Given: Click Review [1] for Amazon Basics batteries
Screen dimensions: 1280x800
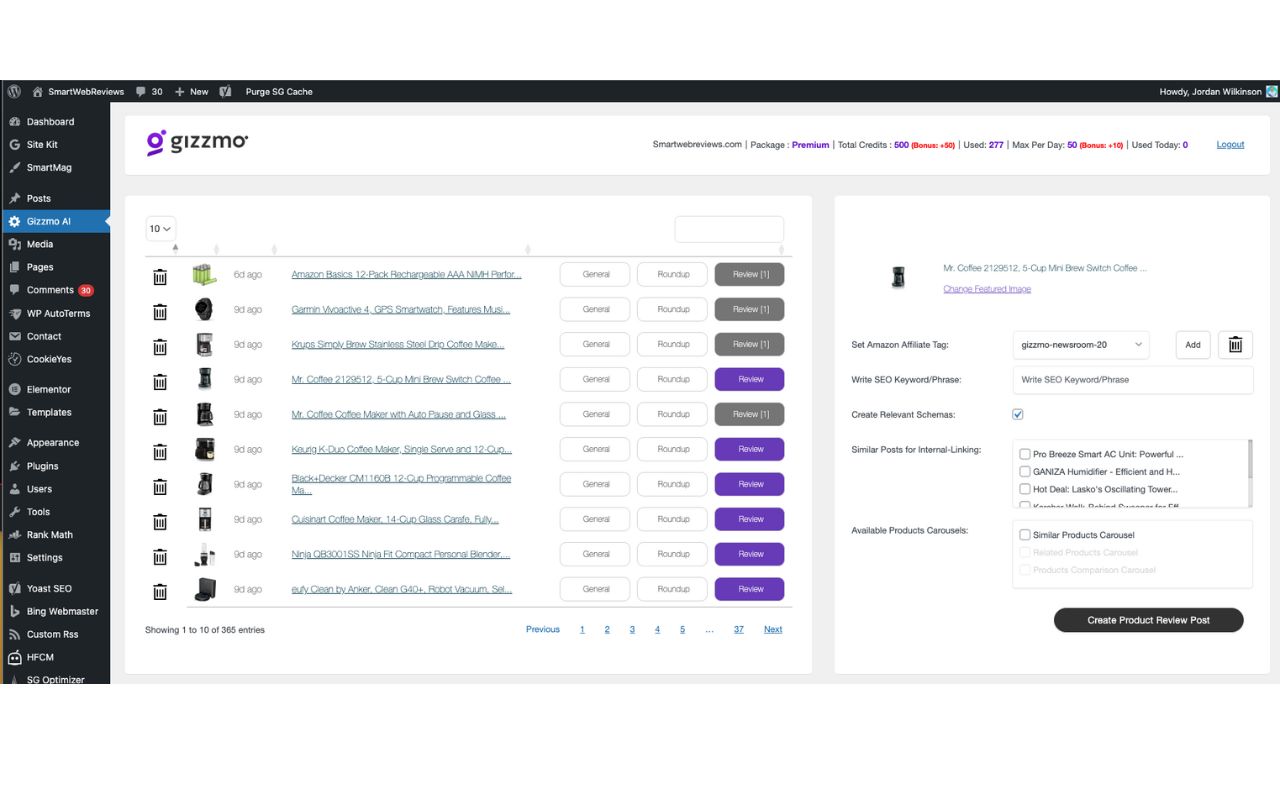Looking at the screenshot, I should pyautogui.click(x=750, y=274).
